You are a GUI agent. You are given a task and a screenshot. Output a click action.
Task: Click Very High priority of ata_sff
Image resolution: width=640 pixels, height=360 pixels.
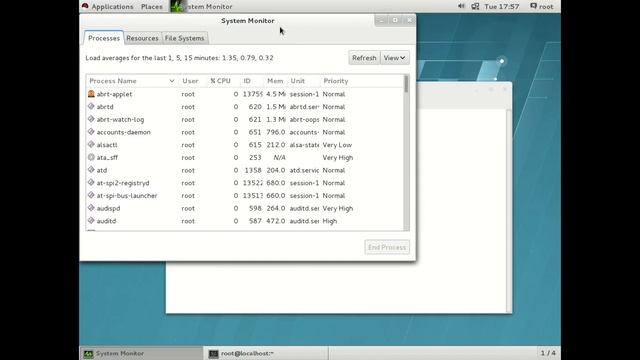coord(338,157)
